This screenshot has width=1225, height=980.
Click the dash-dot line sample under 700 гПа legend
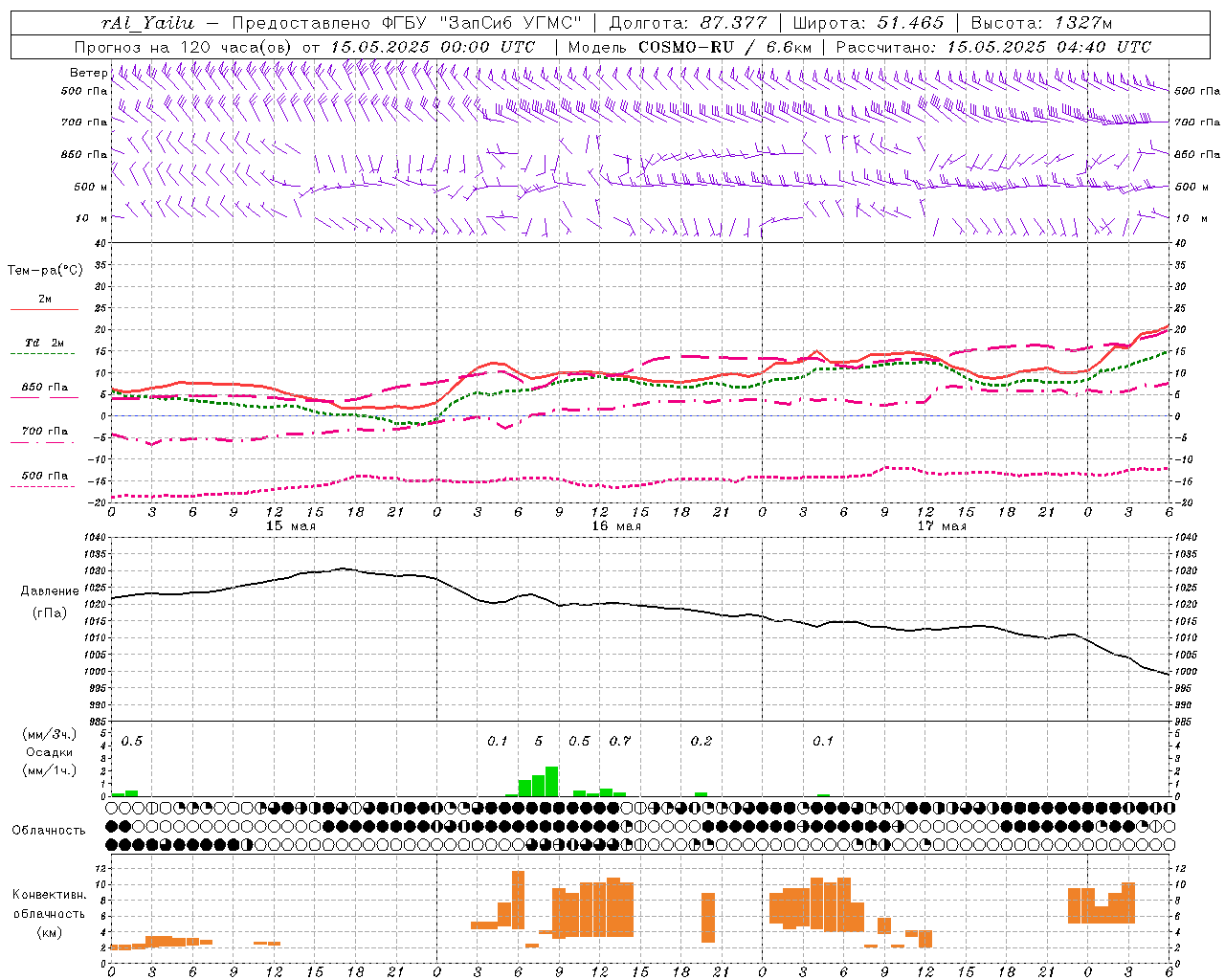click(x=43, y=442)
